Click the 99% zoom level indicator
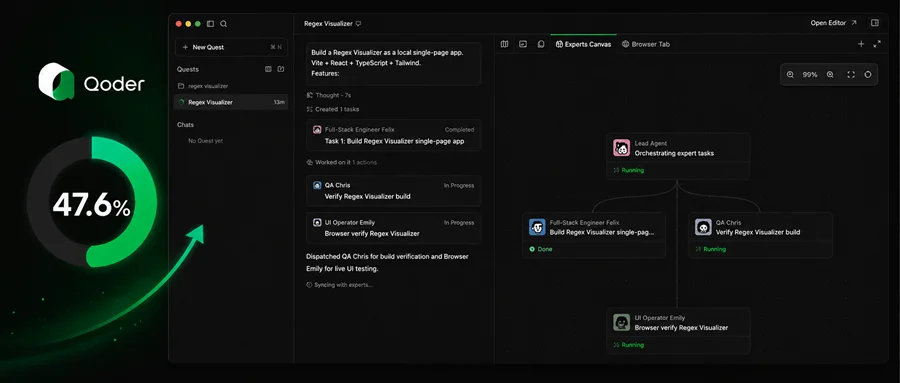Viewport: 900px width, 383px height. click(x=810, y=75)
